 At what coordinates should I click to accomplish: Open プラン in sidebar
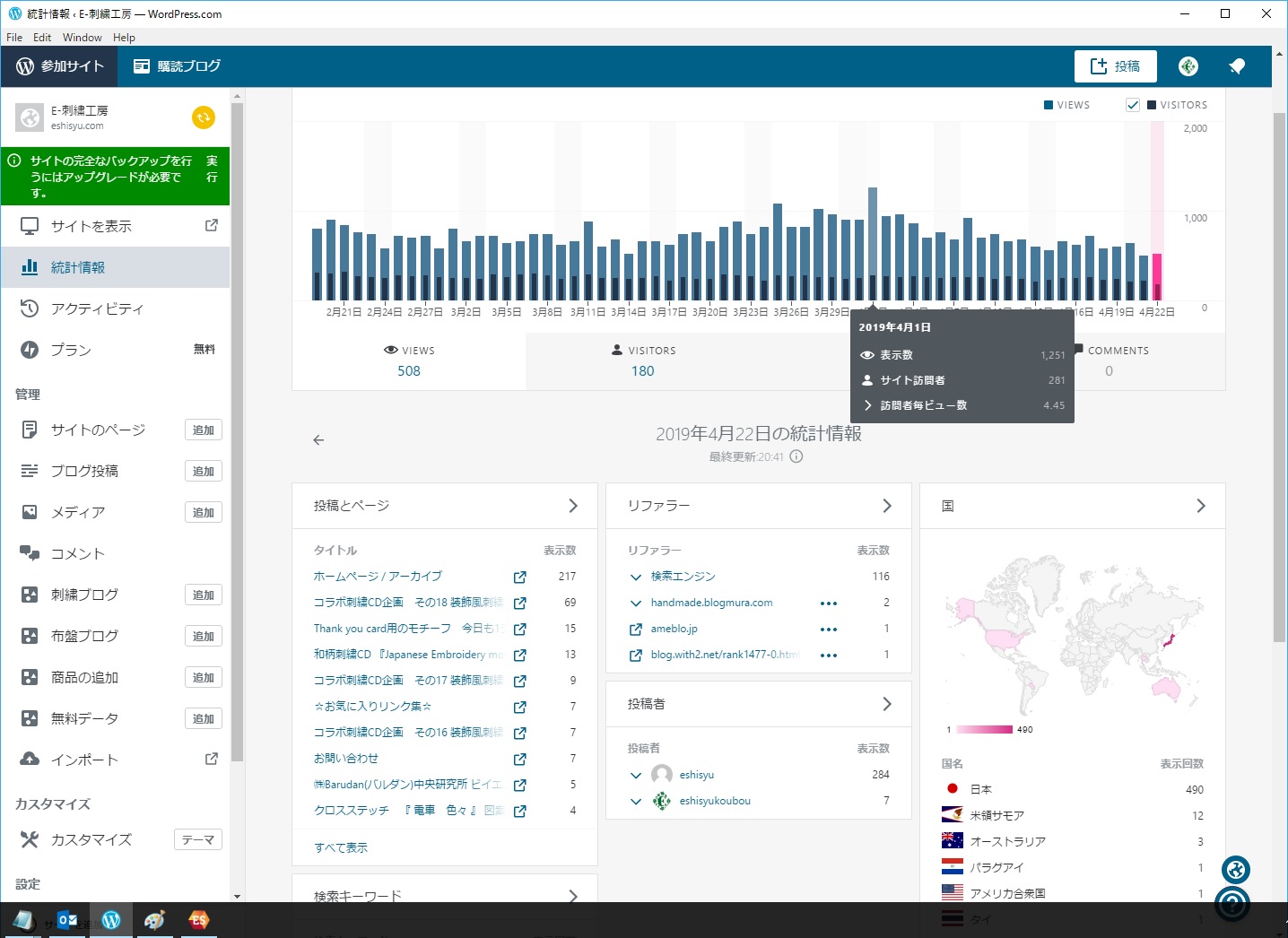coord(116,350)
